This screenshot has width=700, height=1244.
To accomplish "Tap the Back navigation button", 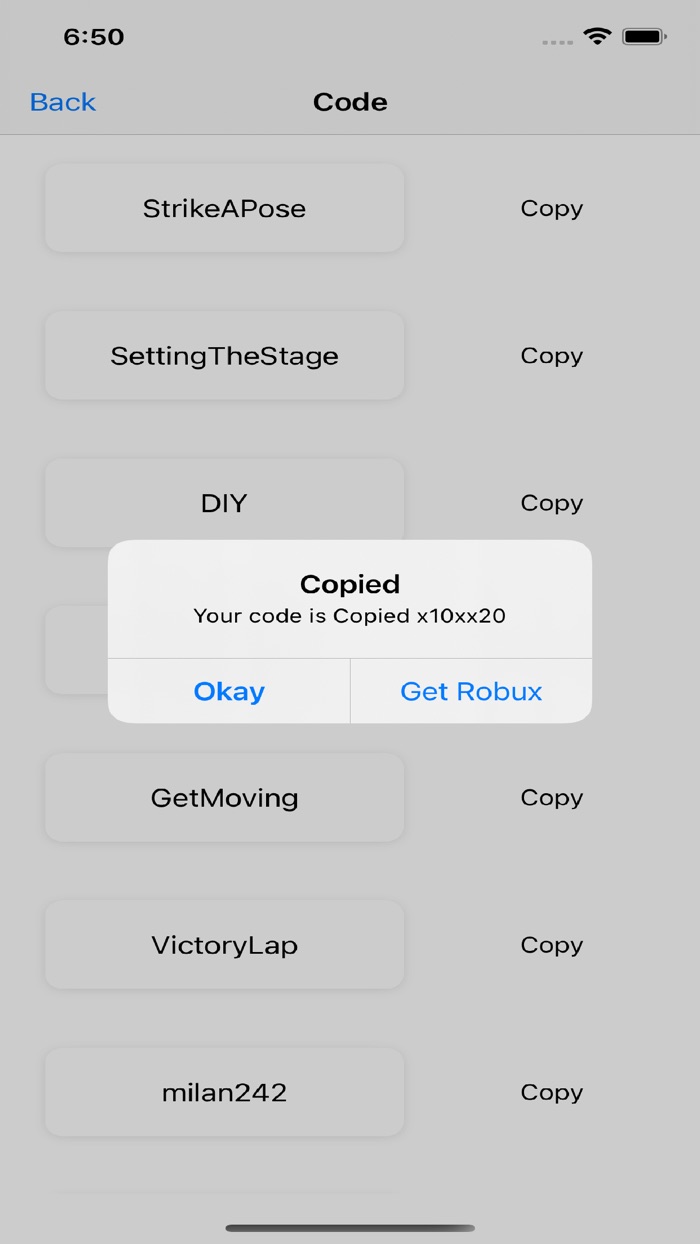I will coord(62,101).
